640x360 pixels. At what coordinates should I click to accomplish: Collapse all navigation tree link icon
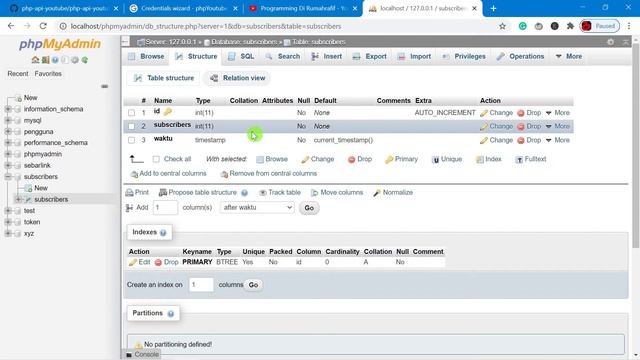pyautogui.click(x=104, y=87)
